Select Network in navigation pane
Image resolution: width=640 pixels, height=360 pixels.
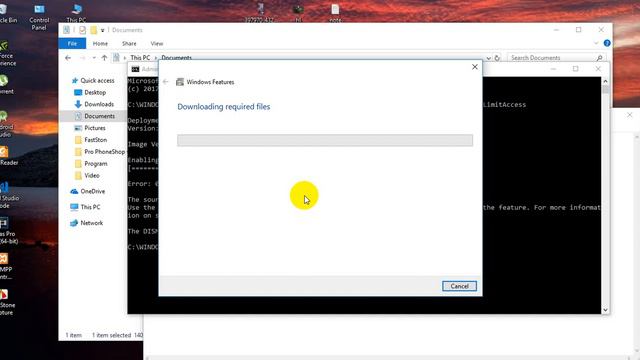[91, 223]
